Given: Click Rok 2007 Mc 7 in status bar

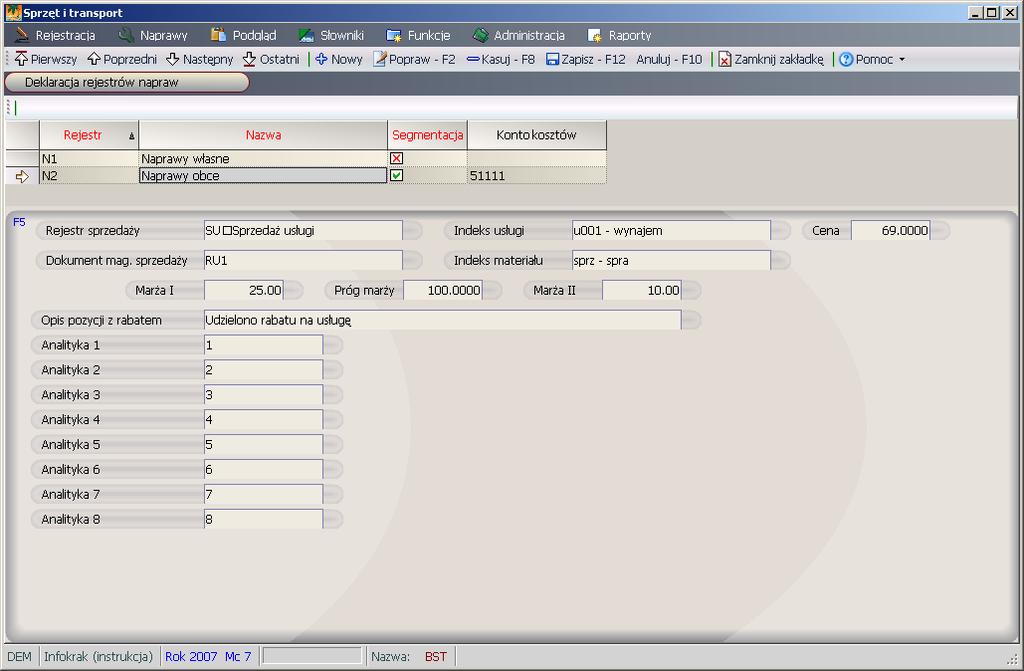Looking at the screenshot, I should (208, 657).
